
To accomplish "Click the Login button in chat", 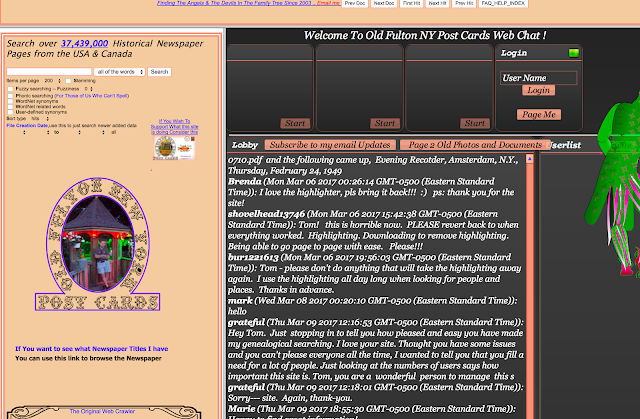I will click(x=538, y=90).
